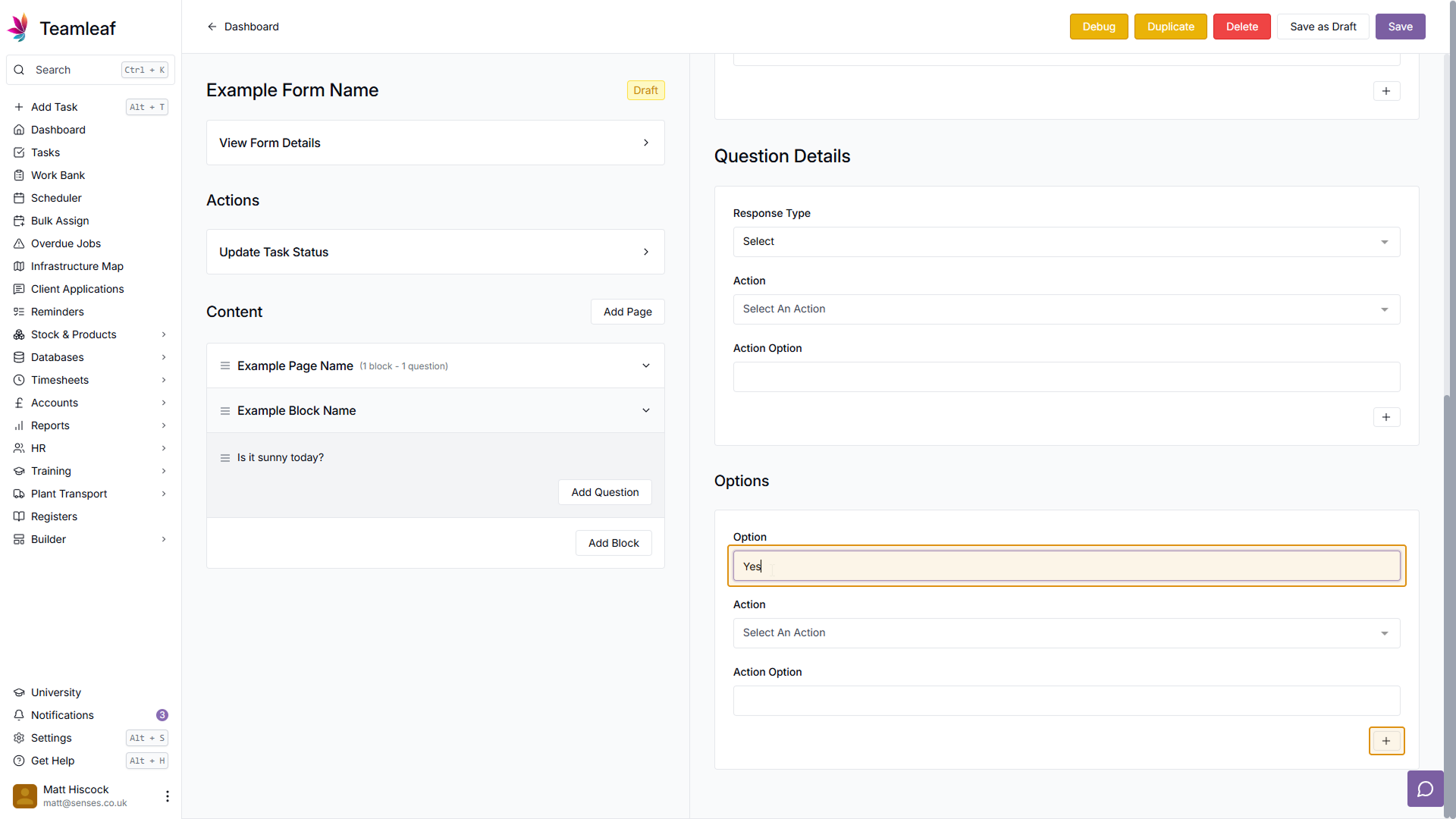The height and width of the screenshot is (819, 1456).
Task: Click the Example Page Name drag handle
Action: coord(224,366)
